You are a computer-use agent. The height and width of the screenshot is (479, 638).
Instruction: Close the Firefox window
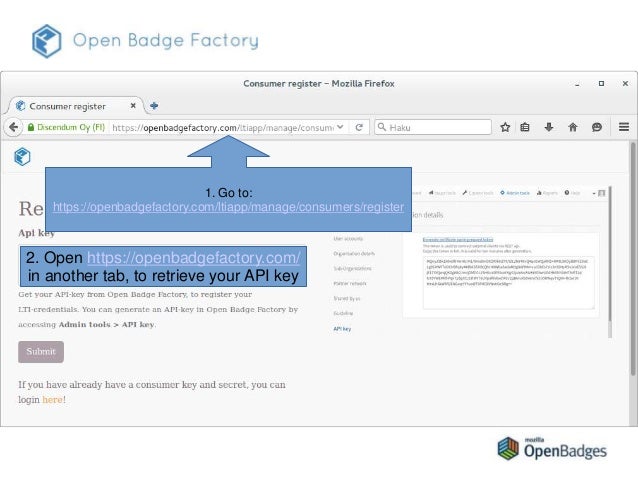[625, 83]
